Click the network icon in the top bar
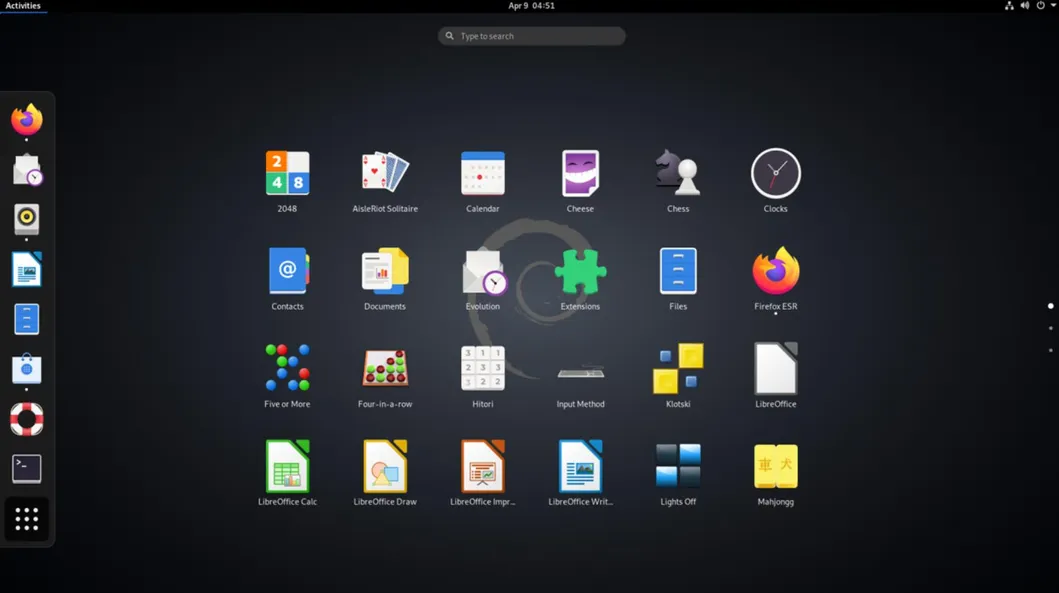This screenshot has width=1059, height=593. (1008, 5)
